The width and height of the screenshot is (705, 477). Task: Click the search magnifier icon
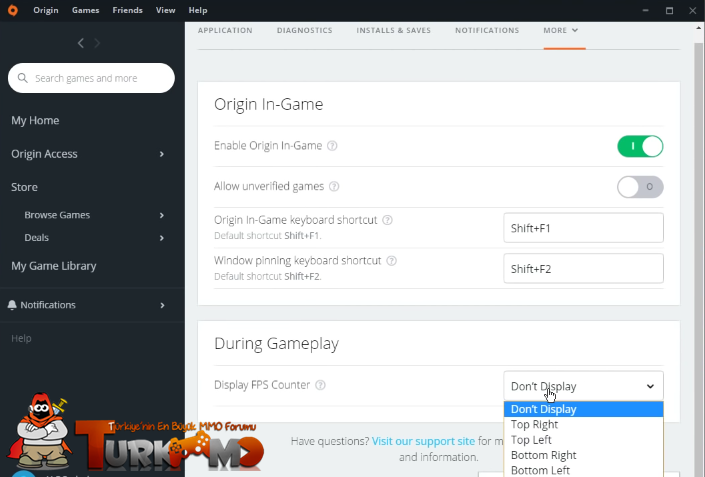(22, 78)
